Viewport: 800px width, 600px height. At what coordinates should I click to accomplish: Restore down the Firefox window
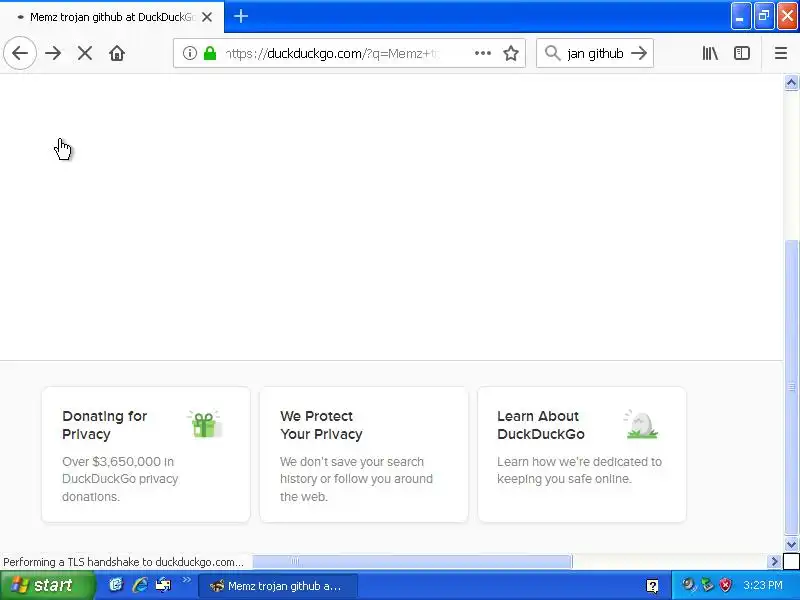coord(764,17)
